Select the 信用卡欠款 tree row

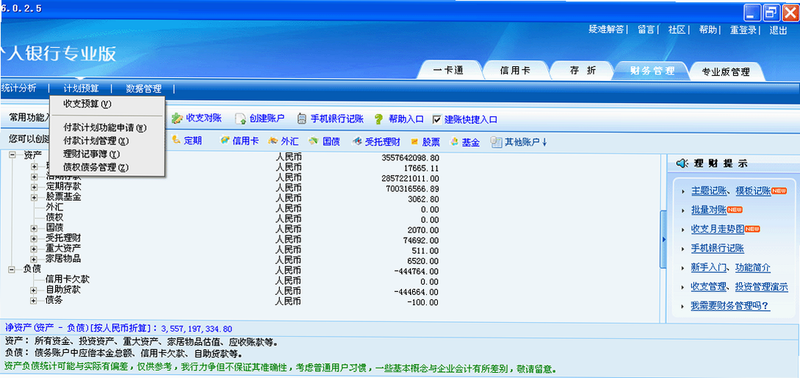click(x=68, y=280)
